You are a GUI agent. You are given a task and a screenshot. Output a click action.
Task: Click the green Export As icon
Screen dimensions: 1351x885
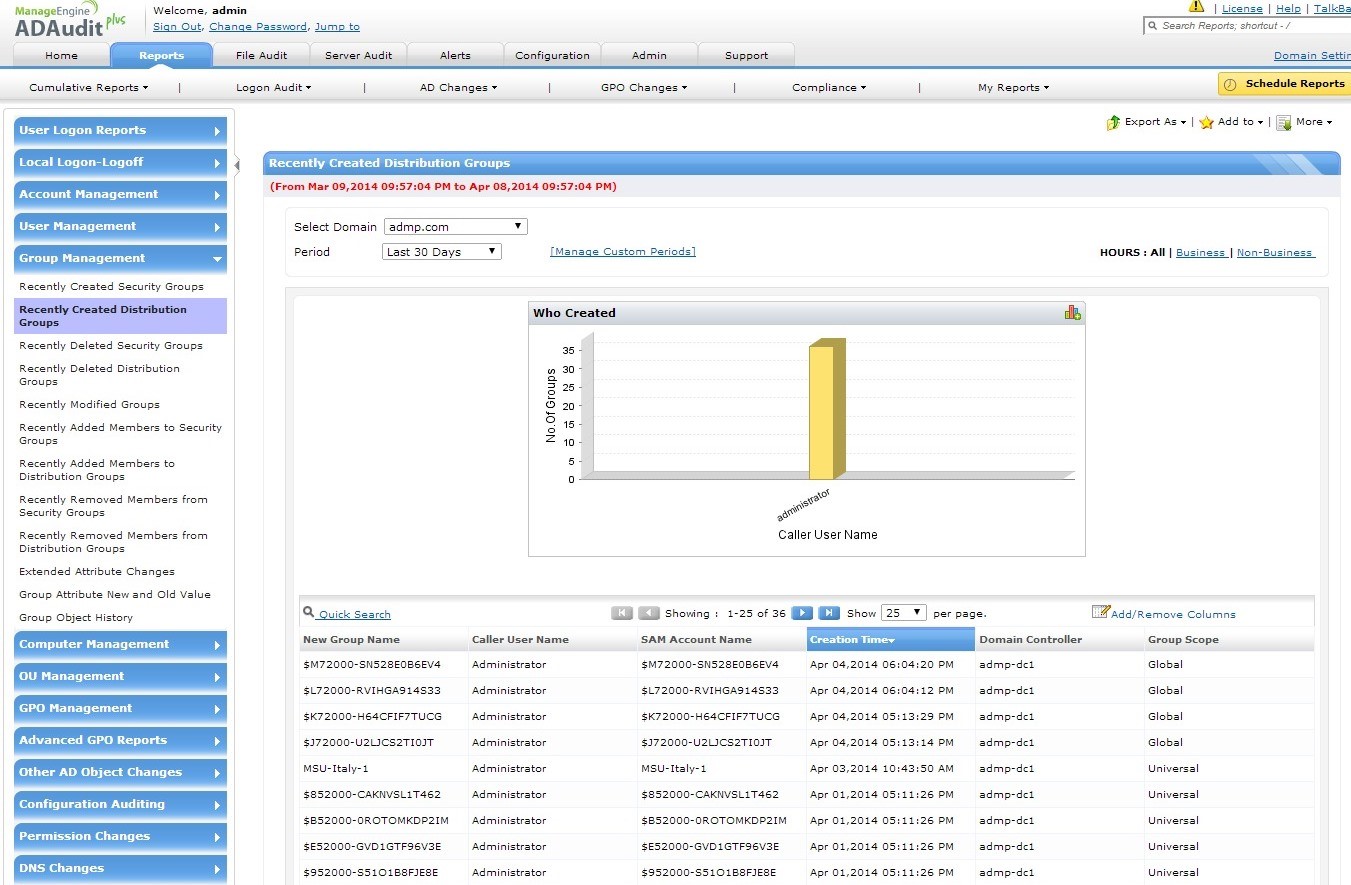click(1113, 122)
